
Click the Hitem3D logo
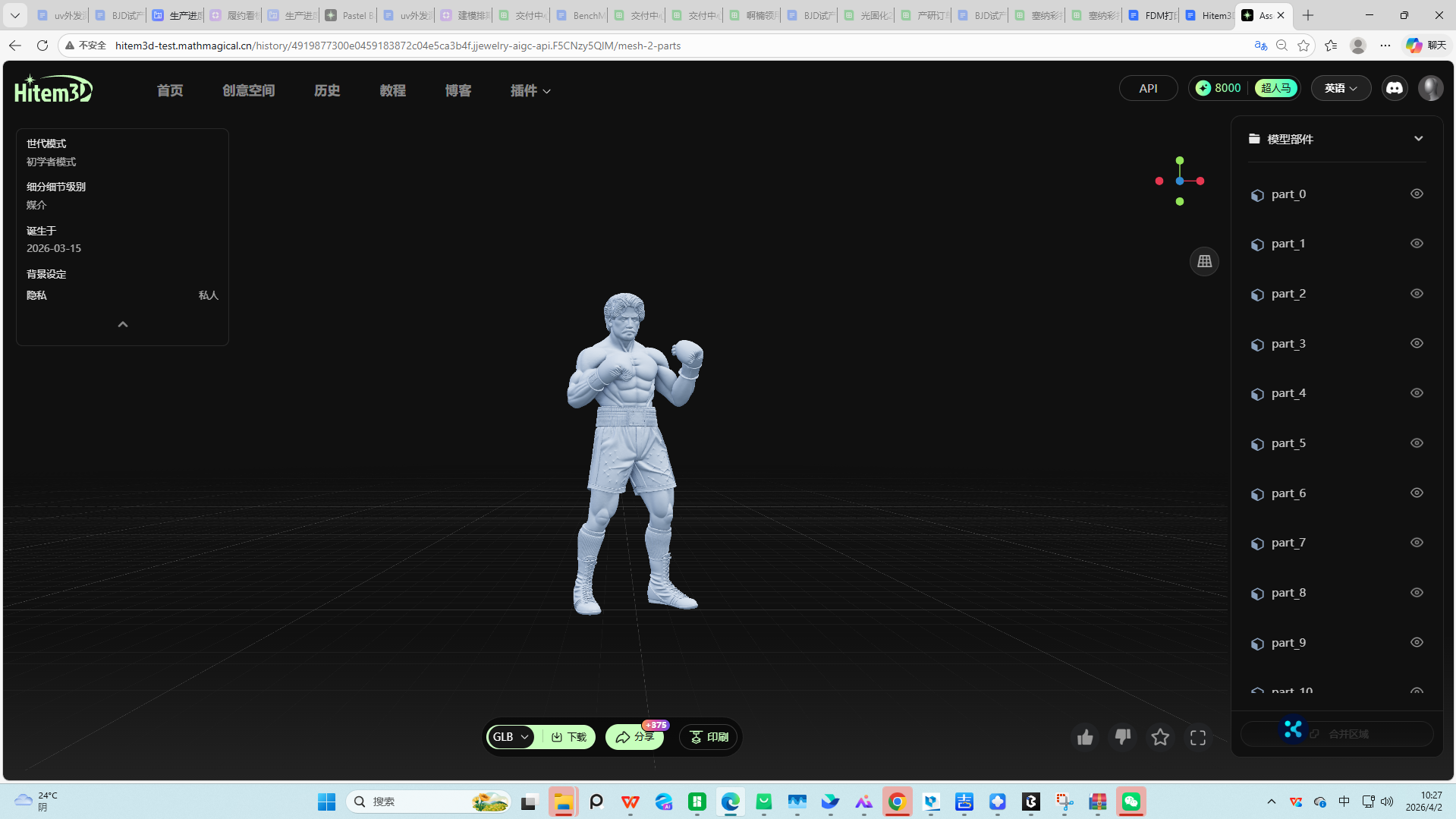[52, 88]
